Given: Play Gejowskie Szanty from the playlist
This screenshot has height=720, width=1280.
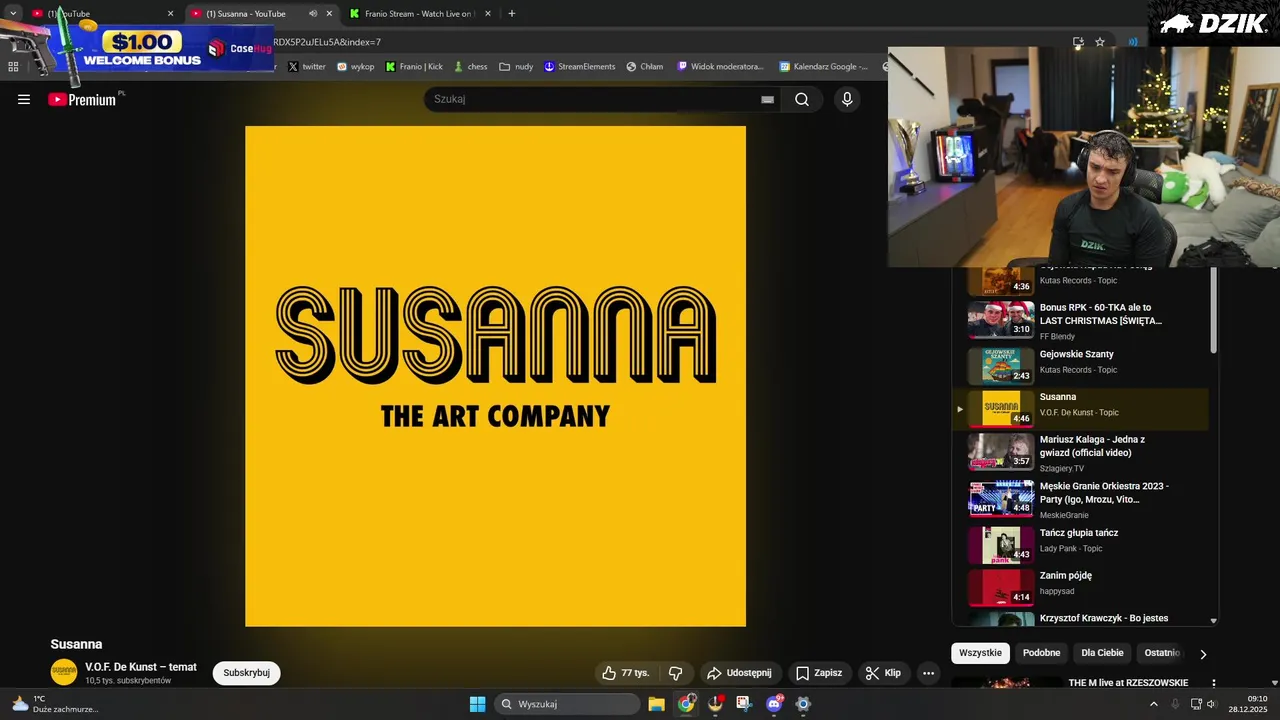Looking at the screenshot, I should (x=1080, y=365).
